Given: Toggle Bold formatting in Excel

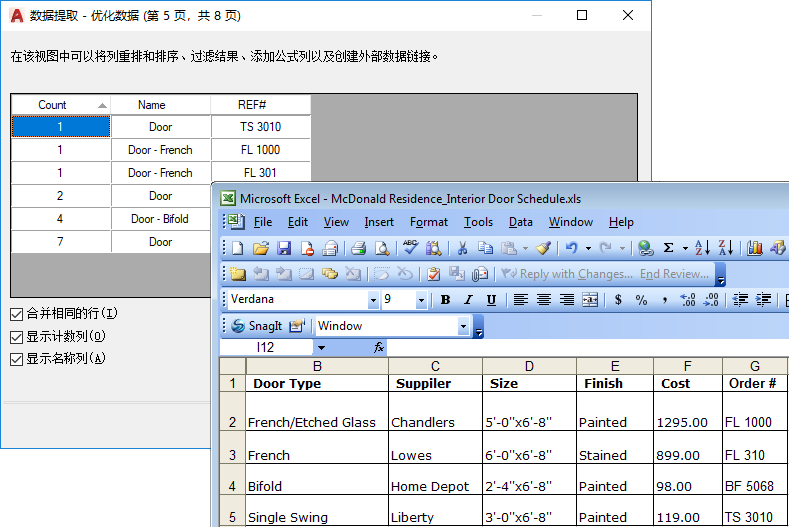Looking at the screenshot, I should click(x=445, y=300).
